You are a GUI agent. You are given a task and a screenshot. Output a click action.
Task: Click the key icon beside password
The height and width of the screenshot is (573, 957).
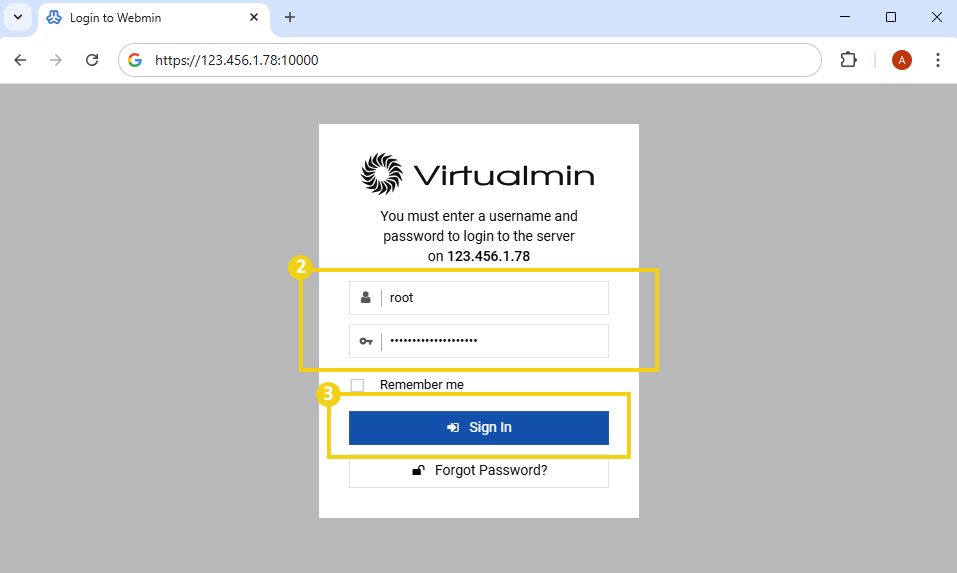366,341
